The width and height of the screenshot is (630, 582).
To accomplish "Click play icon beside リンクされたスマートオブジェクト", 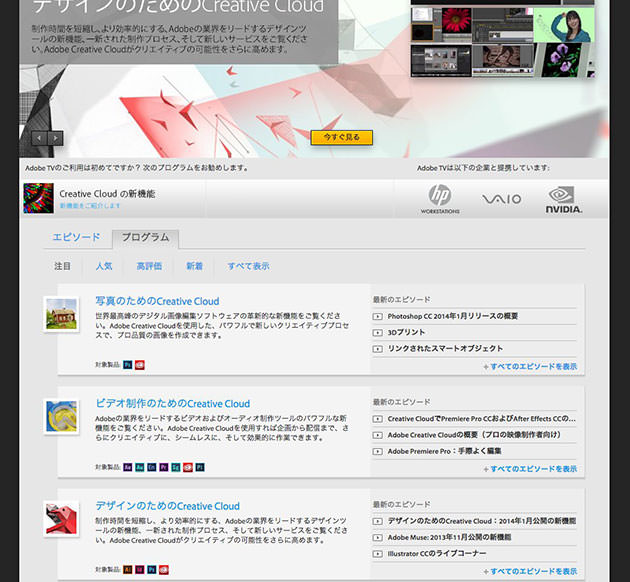I will [x=377, y=349].
